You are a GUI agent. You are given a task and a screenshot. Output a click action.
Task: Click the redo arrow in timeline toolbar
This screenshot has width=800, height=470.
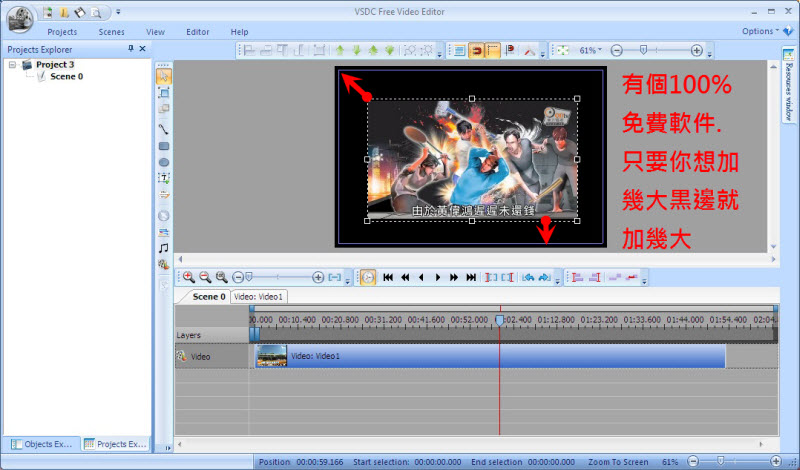pyautogui.click(x=544, y=277)
